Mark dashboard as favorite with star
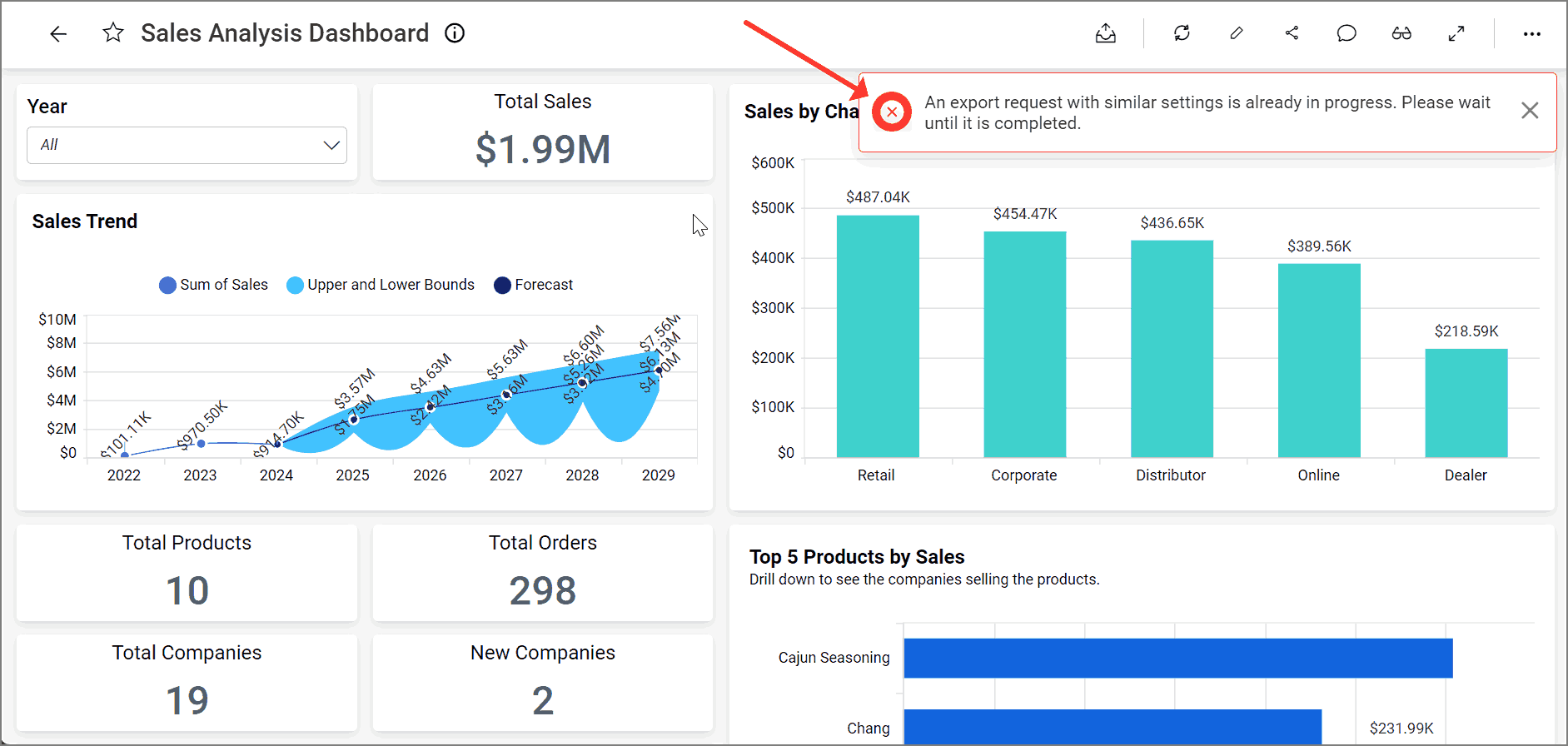 [113, 33]
